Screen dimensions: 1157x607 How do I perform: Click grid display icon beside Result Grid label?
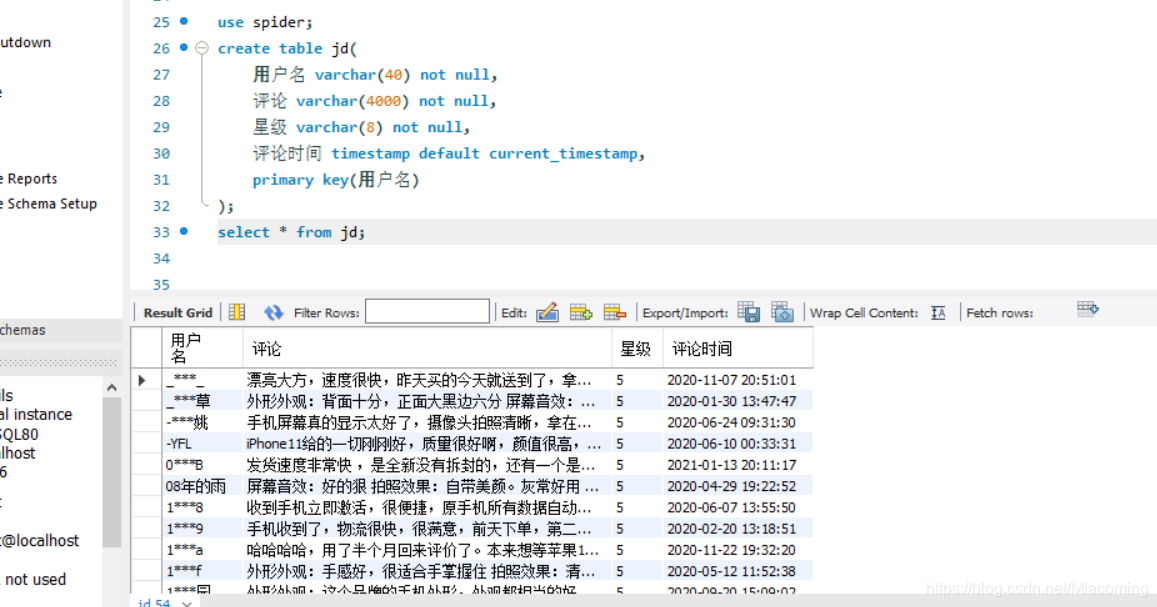(x=237, y=312)
